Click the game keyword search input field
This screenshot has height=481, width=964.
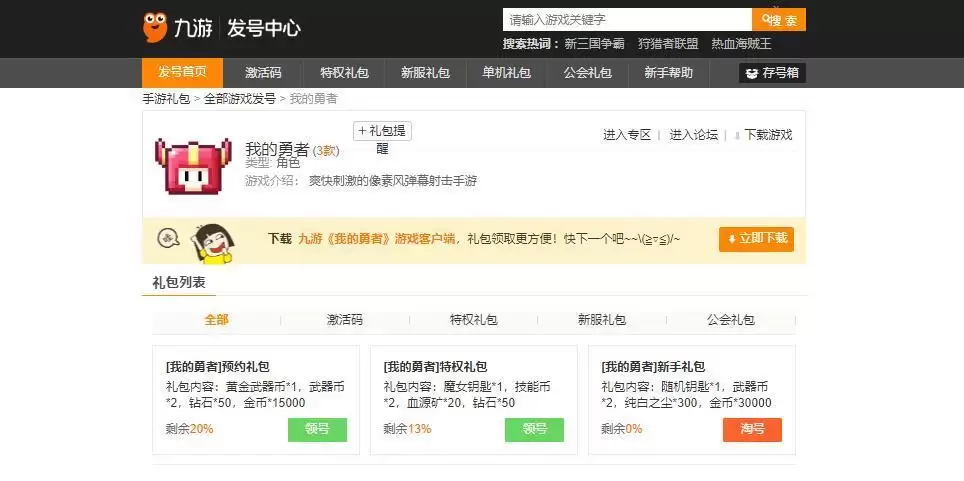pos(627,20)
